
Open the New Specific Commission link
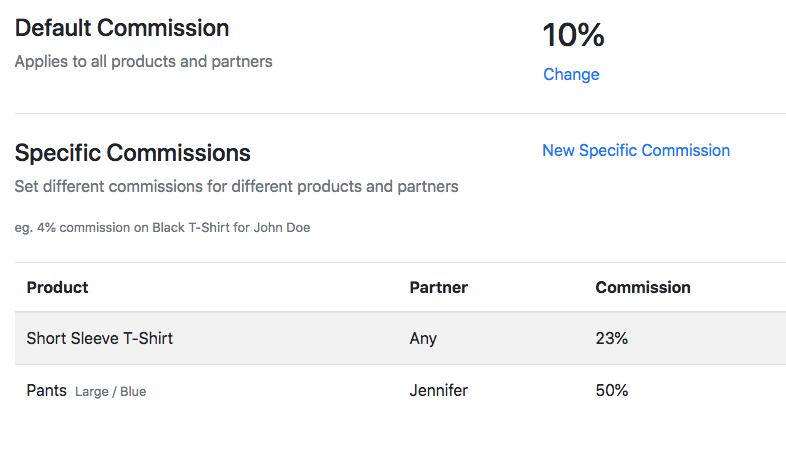tap(636, 151)
